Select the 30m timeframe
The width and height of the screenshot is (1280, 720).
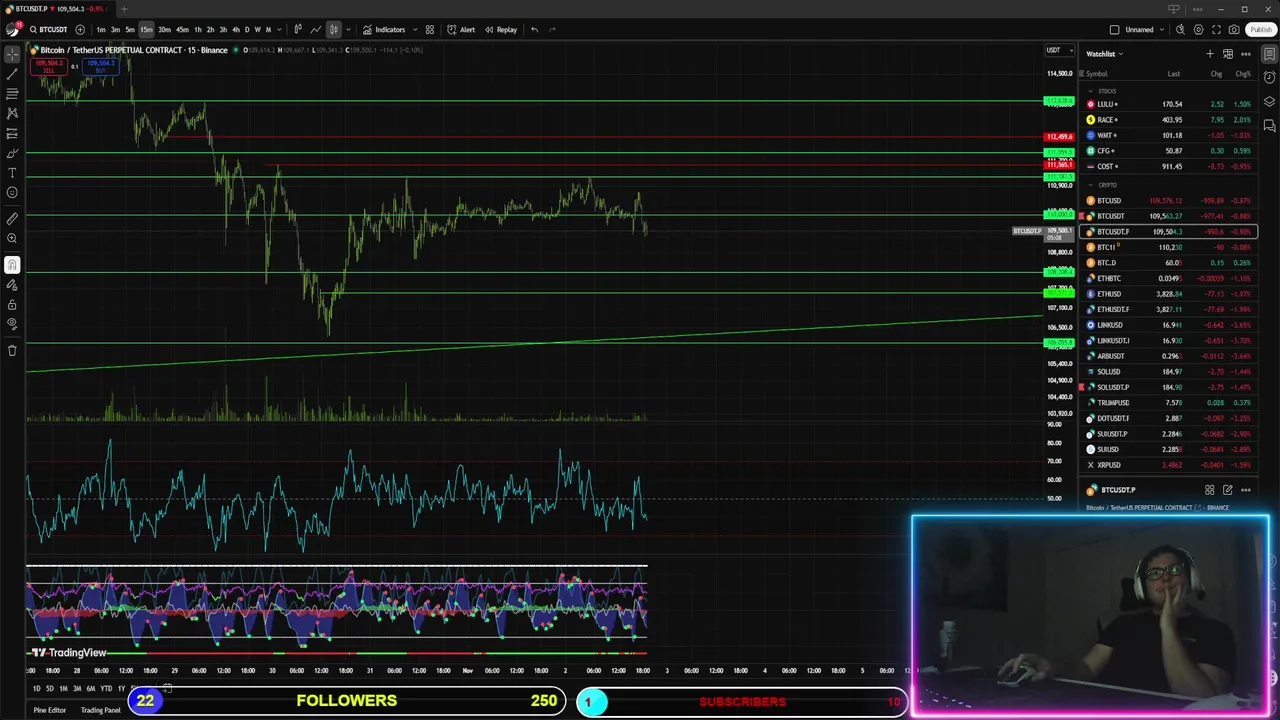pyautogui.click(x=164, y=30)
